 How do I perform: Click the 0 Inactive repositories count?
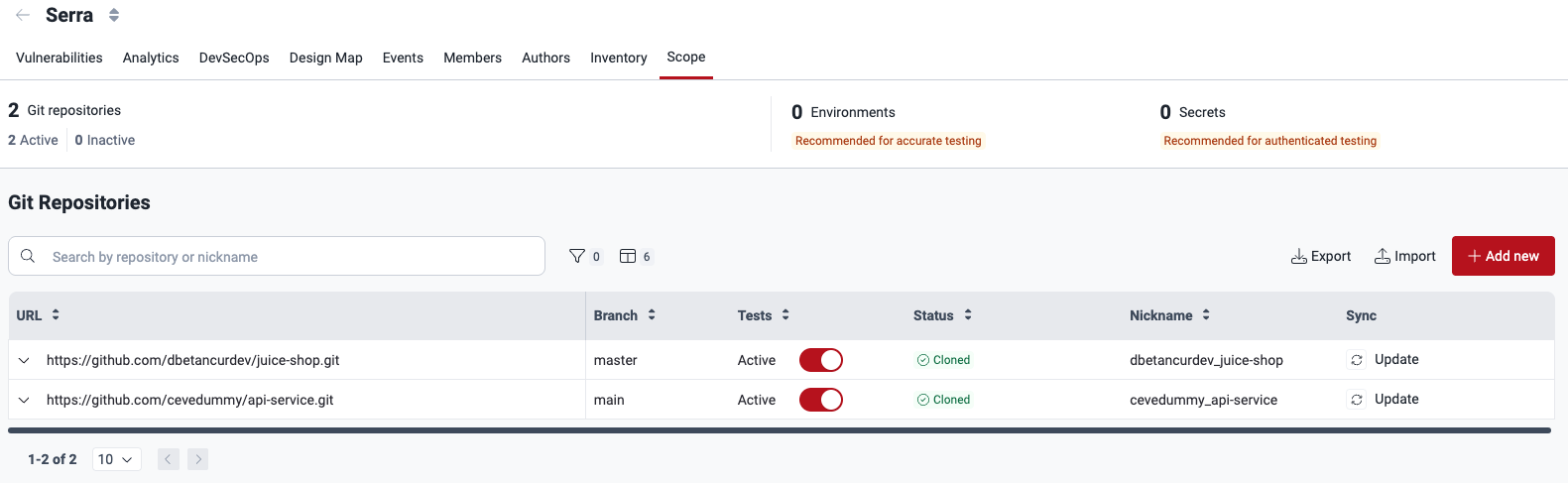pyautogui.click(x=105, y=140)
